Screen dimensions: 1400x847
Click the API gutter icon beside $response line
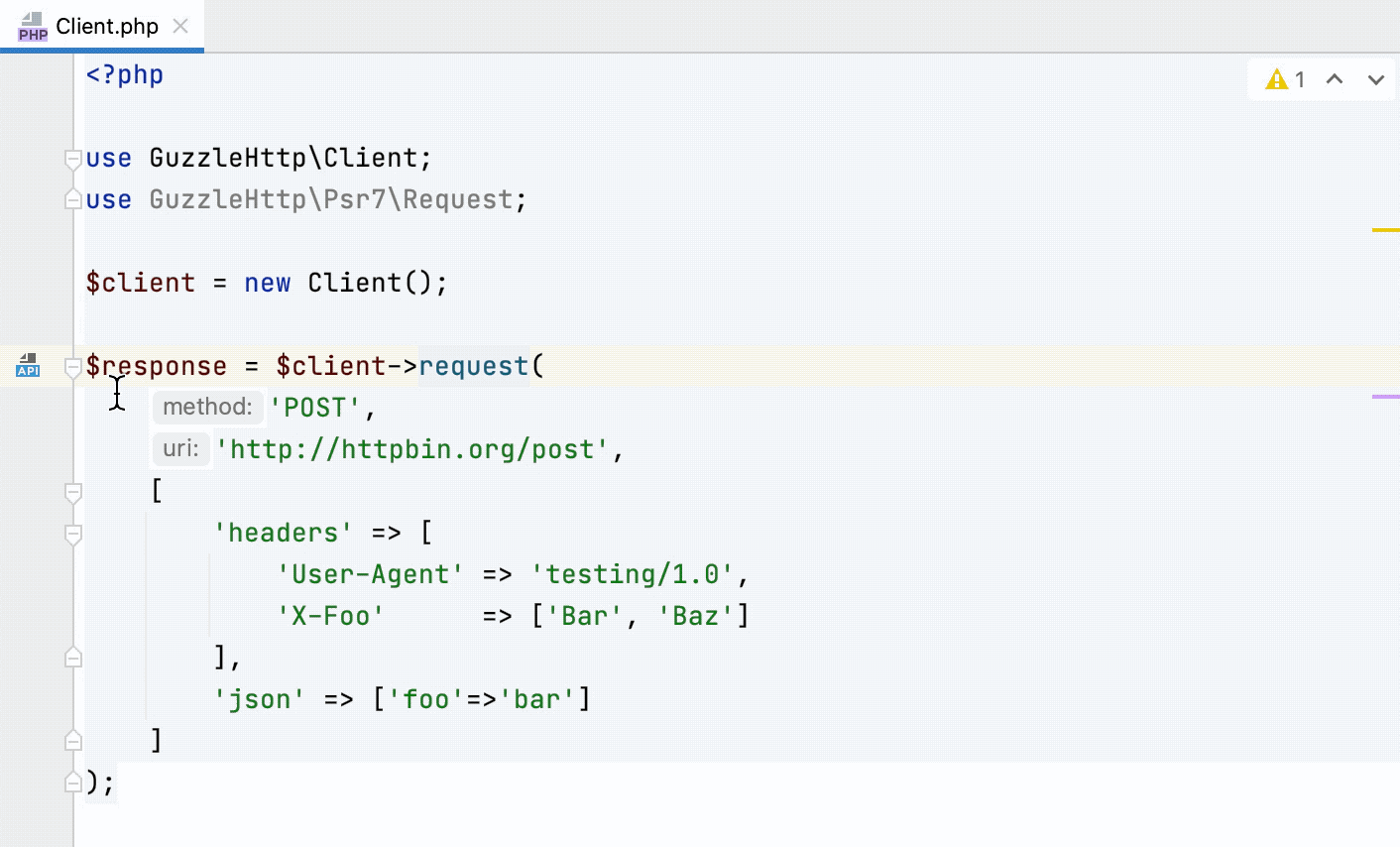pos(27,366)
